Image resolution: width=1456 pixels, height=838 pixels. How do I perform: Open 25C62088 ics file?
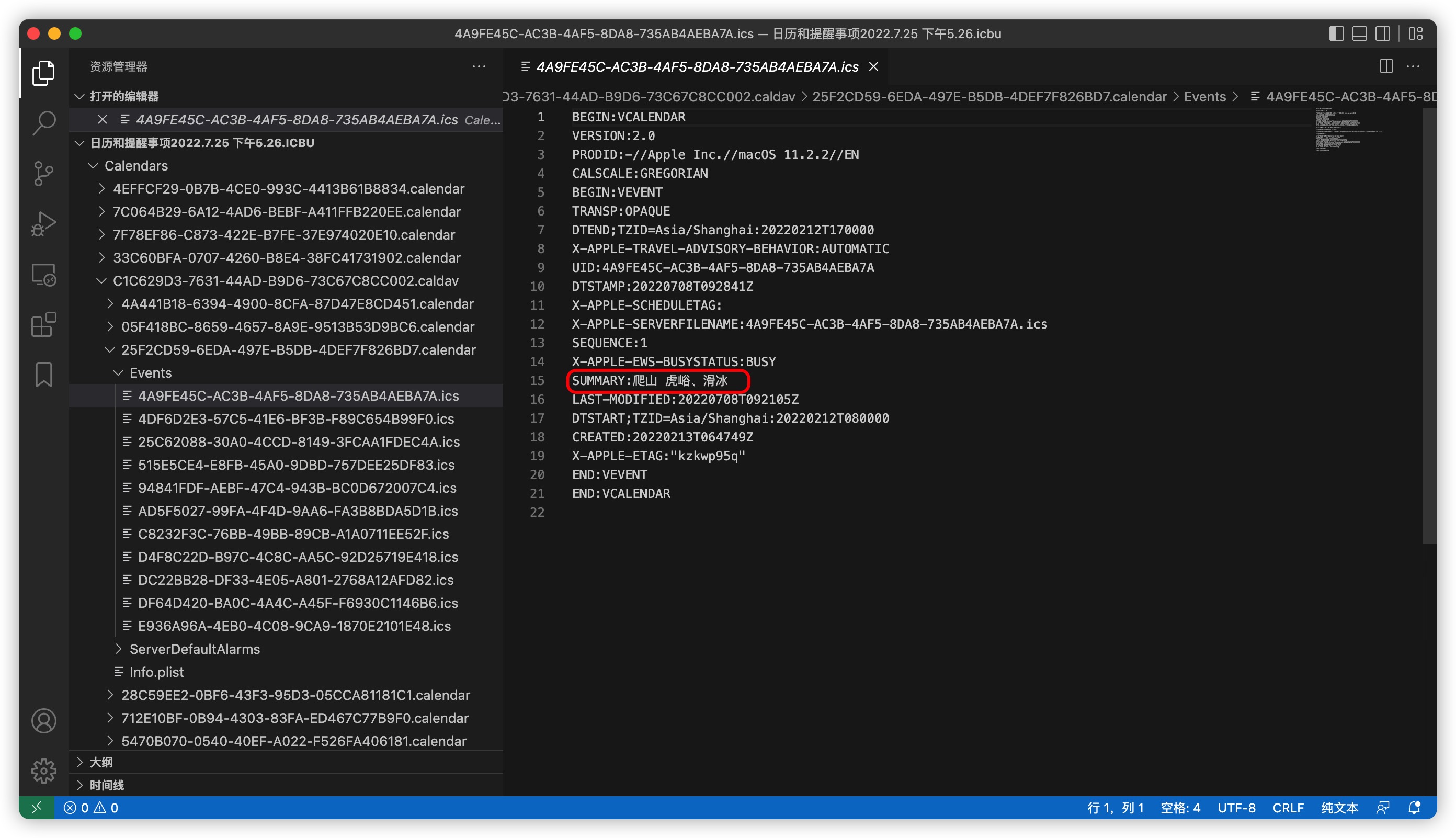pyautogui.click(x=286, y=441)
